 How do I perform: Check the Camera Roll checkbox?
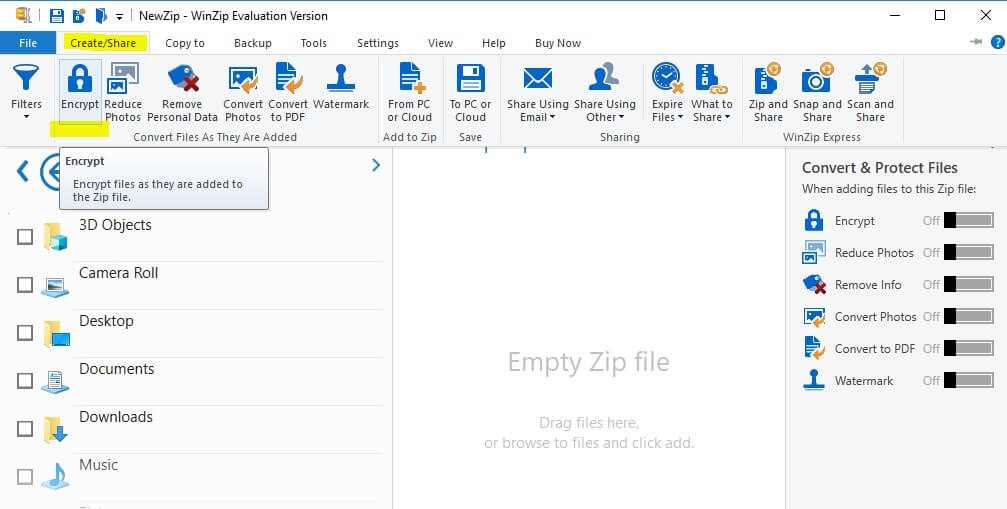tap(24, 284)
